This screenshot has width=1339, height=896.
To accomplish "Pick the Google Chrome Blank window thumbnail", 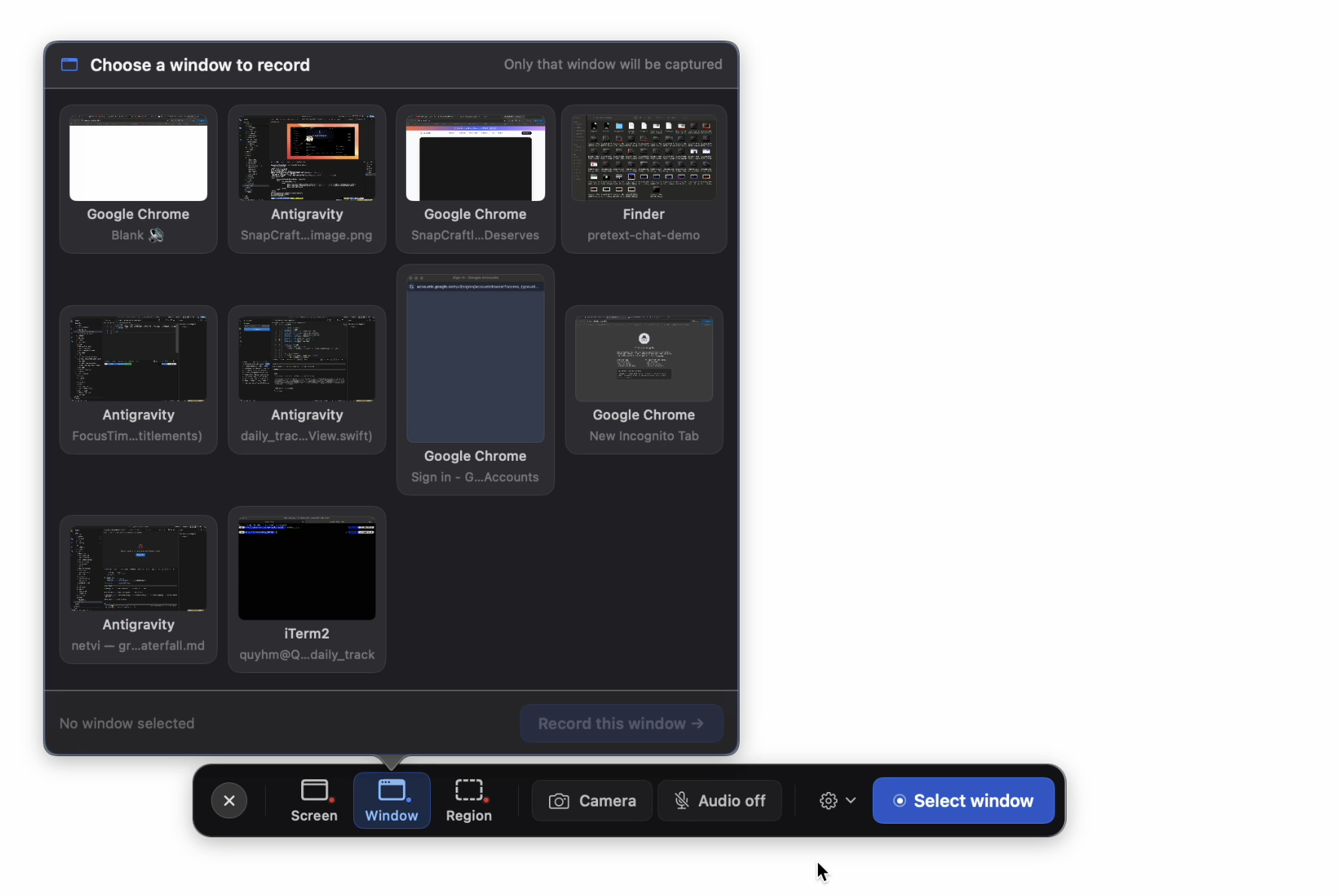I will click(x=139, y=179).
